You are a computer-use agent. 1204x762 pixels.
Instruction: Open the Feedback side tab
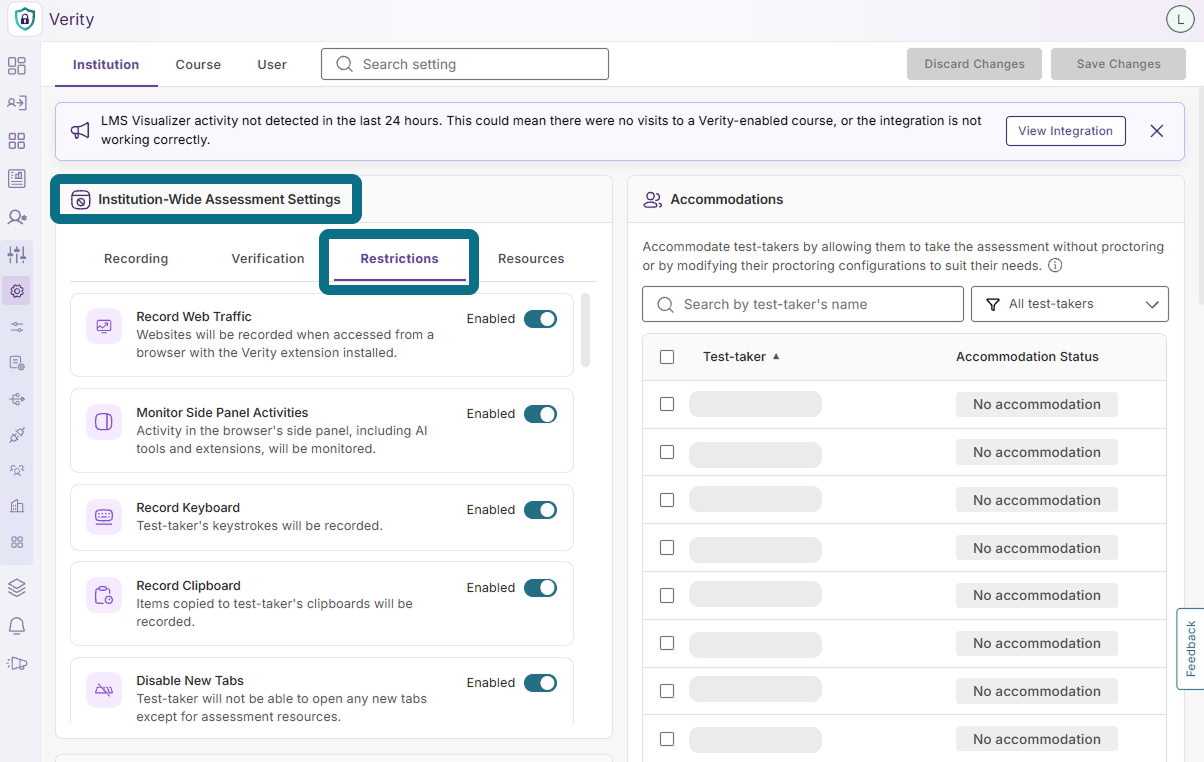coord(1190,648)
